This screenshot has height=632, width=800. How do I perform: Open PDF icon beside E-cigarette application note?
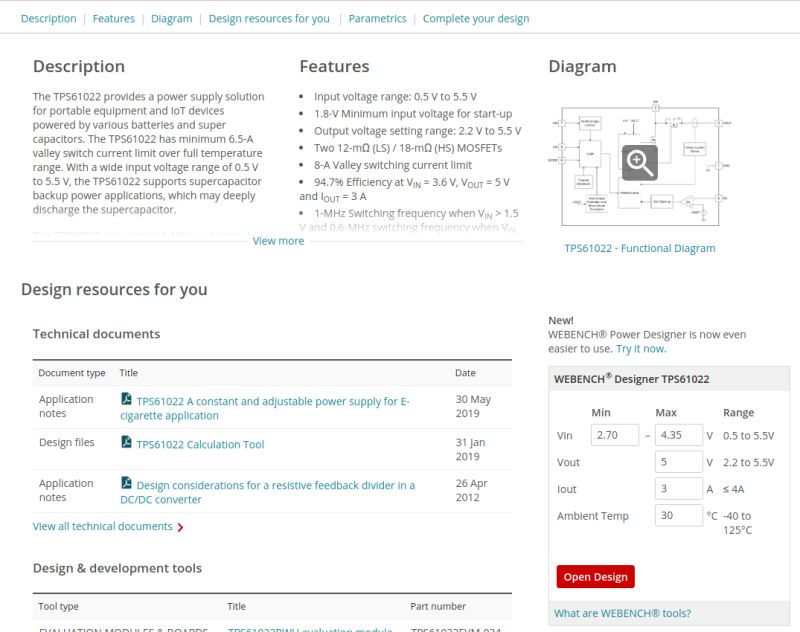coord(126,399)
